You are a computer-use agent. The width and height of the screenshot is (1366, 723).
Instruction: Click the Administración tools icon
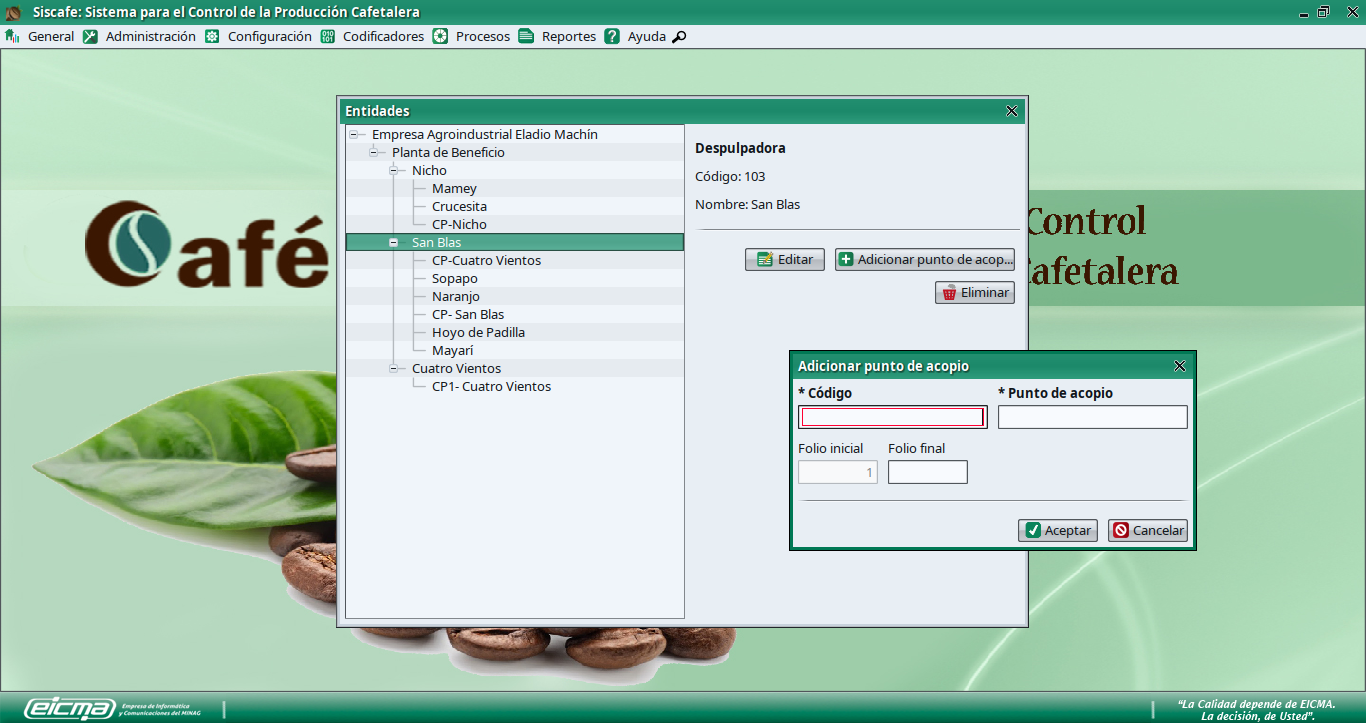click(90, 36)
